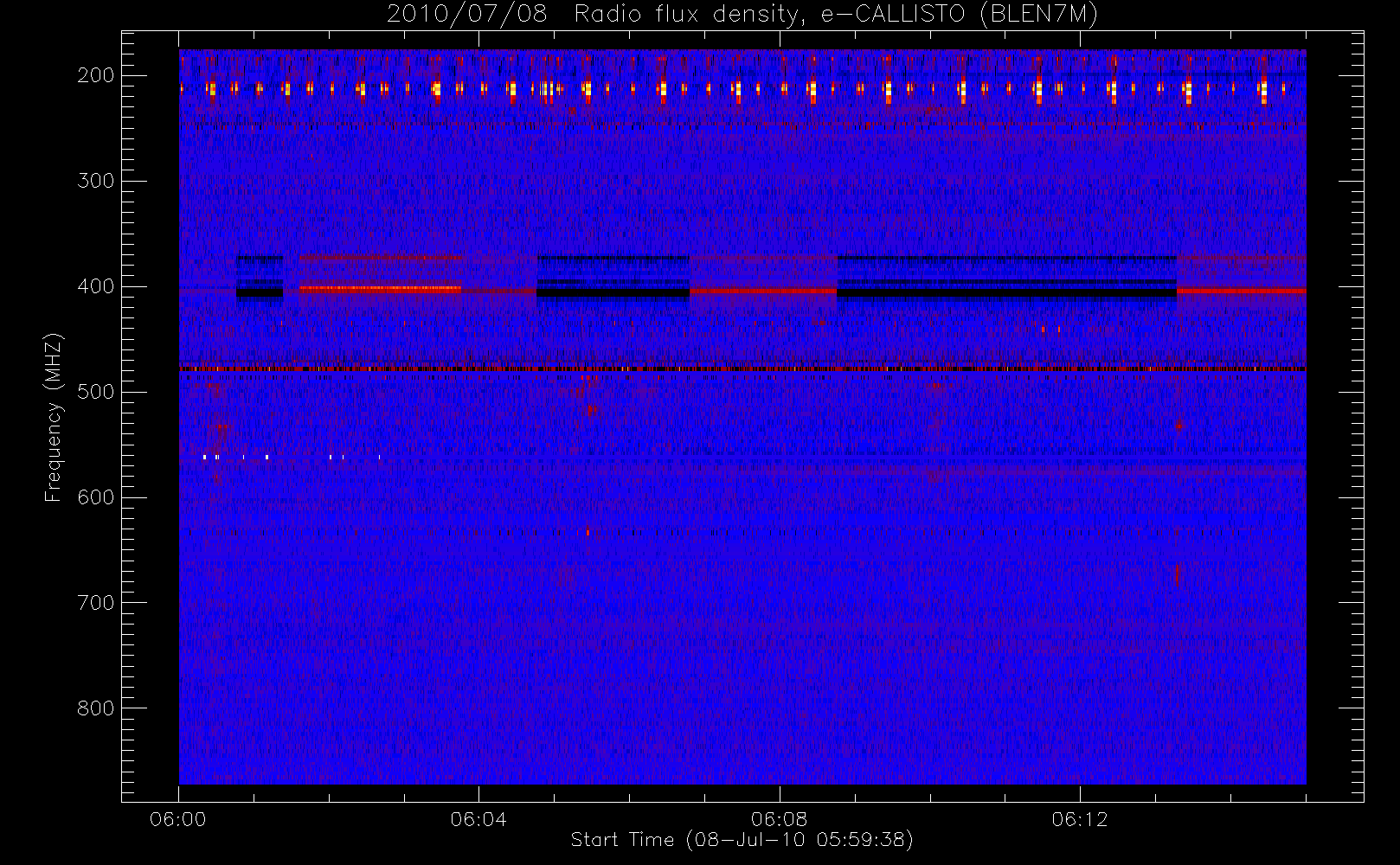Screen dimensions: 1400x865
Task: Click the frequency axis label 800
Action: click(x=95, y=708)
